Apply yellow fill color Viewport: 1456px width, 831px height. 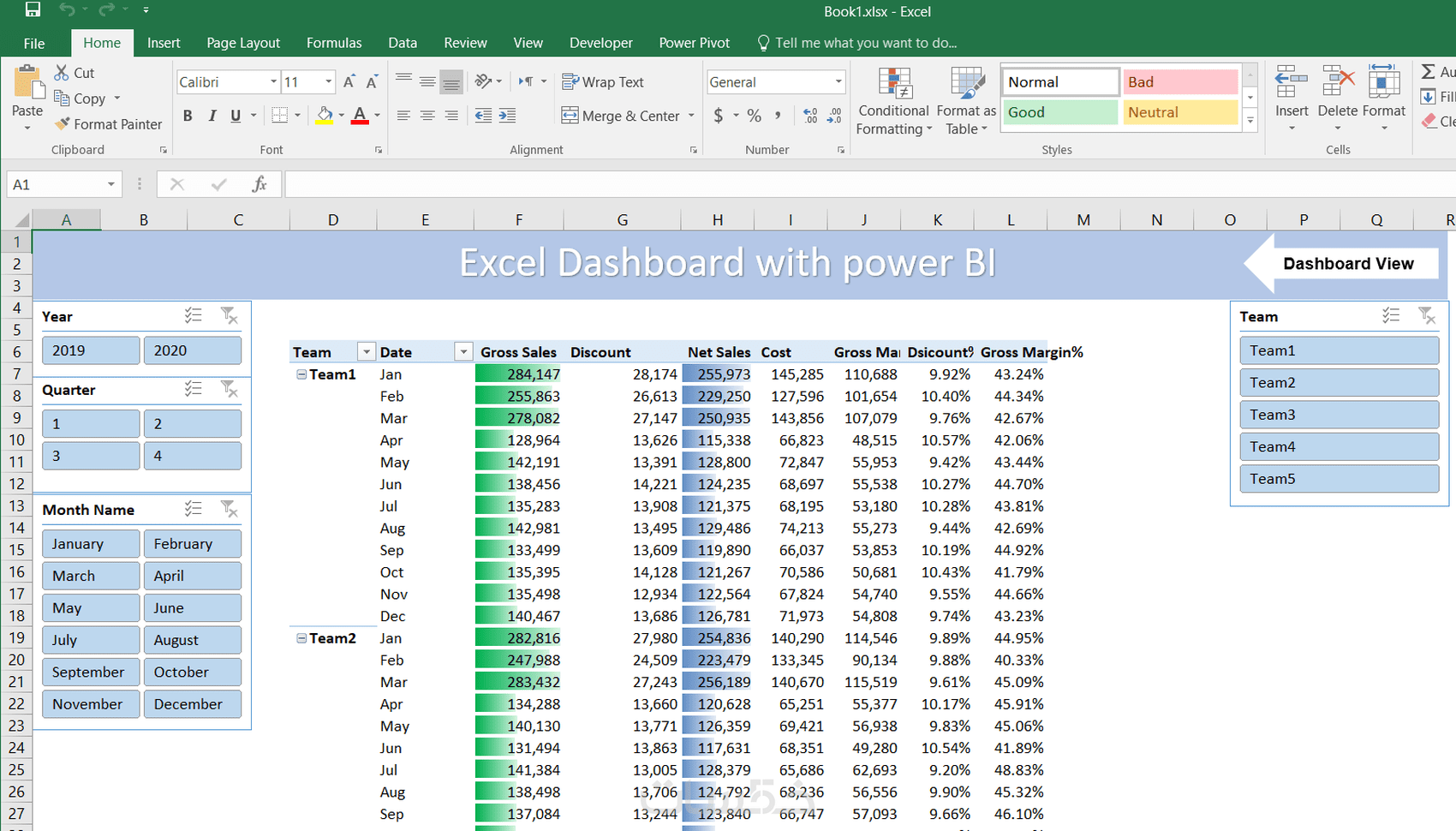tap(325, 116)
